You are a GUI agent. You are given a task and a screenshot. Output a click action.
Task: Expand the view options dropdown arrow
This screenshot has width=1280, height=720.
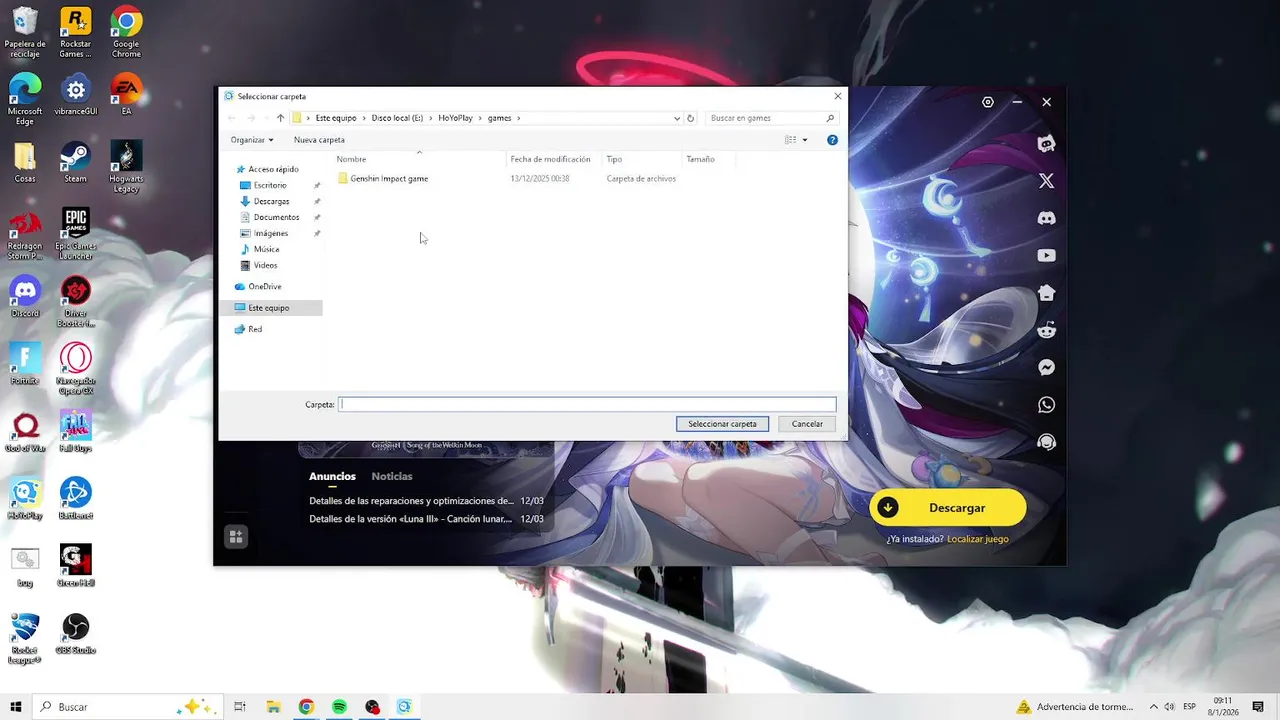[805, 140]
